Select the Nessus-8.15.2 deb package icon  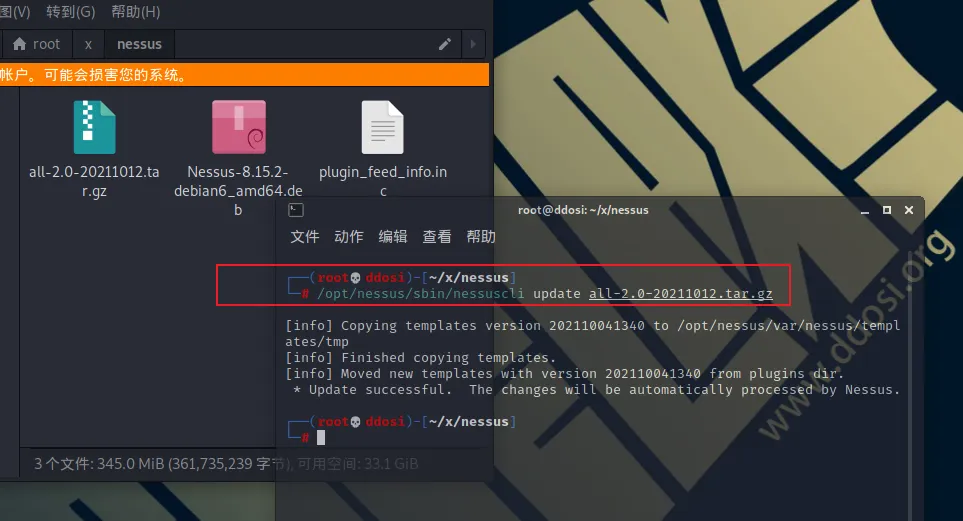coord(238,127)
